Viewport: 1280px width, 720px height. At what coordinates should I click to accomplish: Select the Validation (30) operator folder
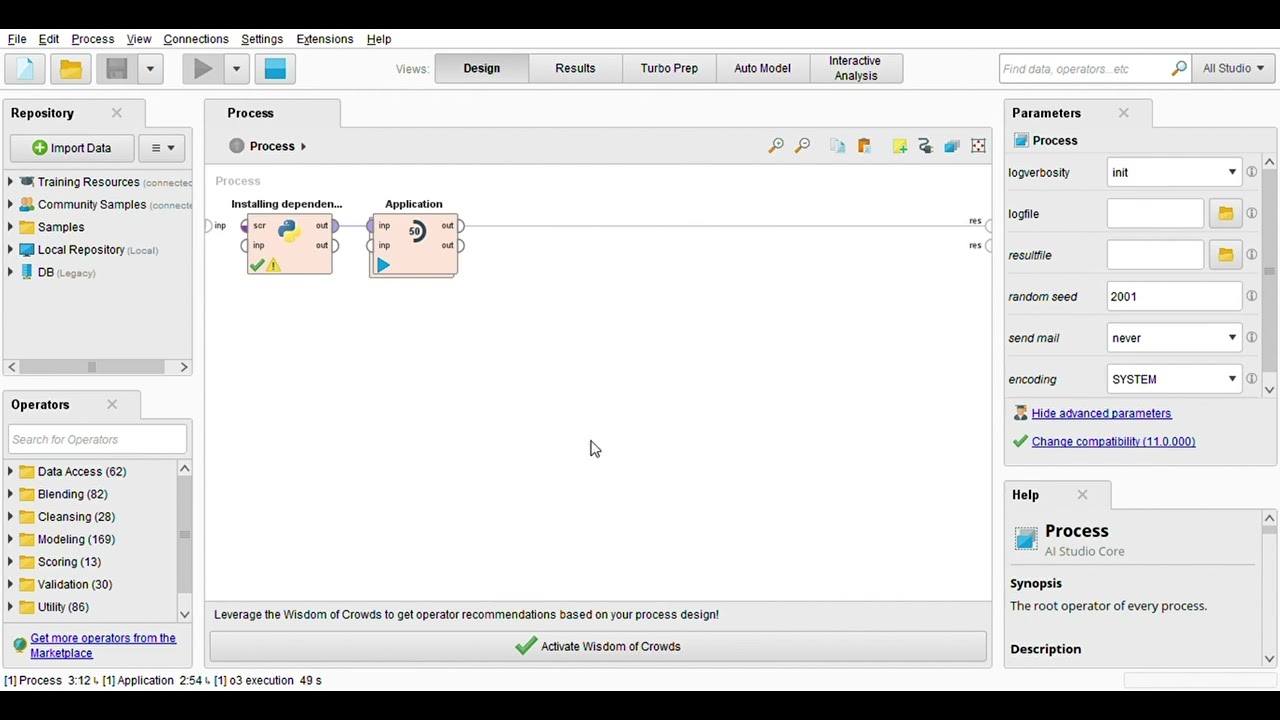coord(75,584)
